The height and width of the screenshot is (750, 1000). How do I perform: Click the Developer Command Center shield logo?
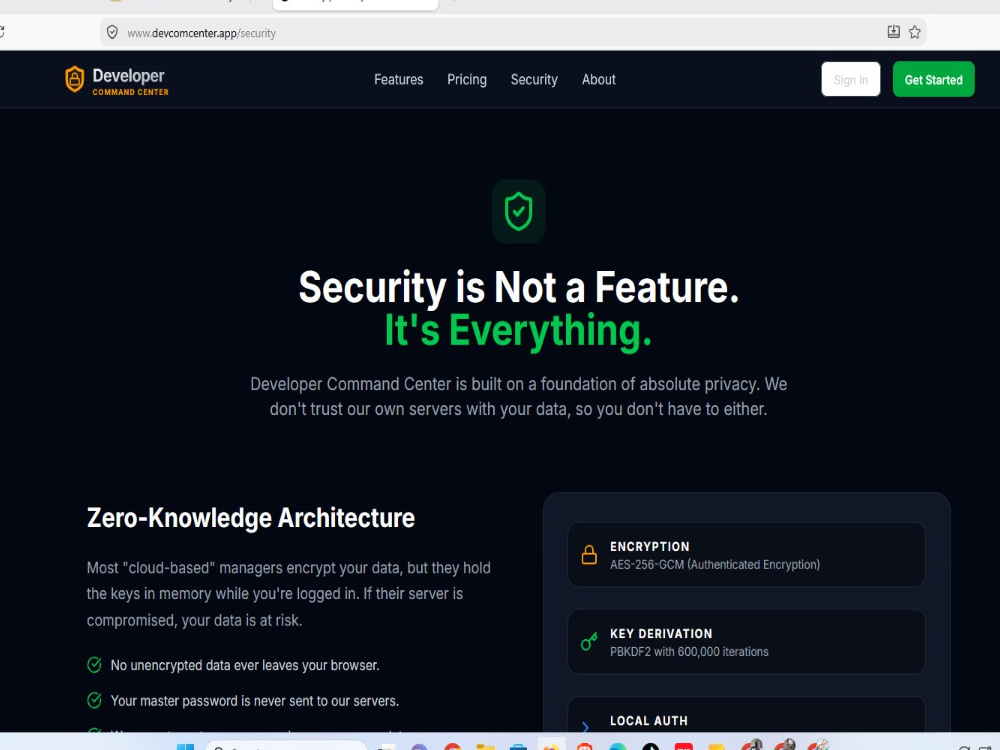tap(75, 80)
